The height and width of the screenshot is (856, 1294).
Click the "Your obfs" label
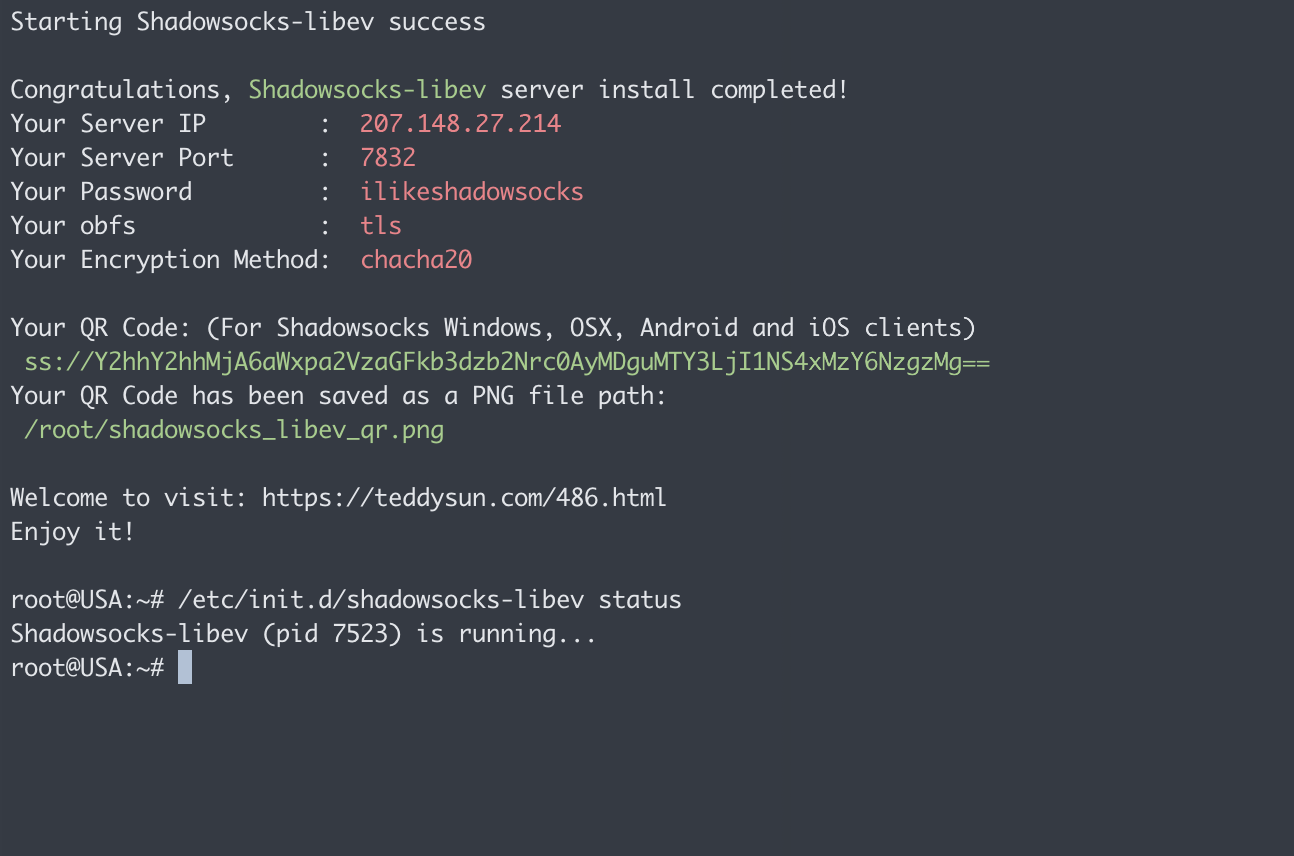73,226
